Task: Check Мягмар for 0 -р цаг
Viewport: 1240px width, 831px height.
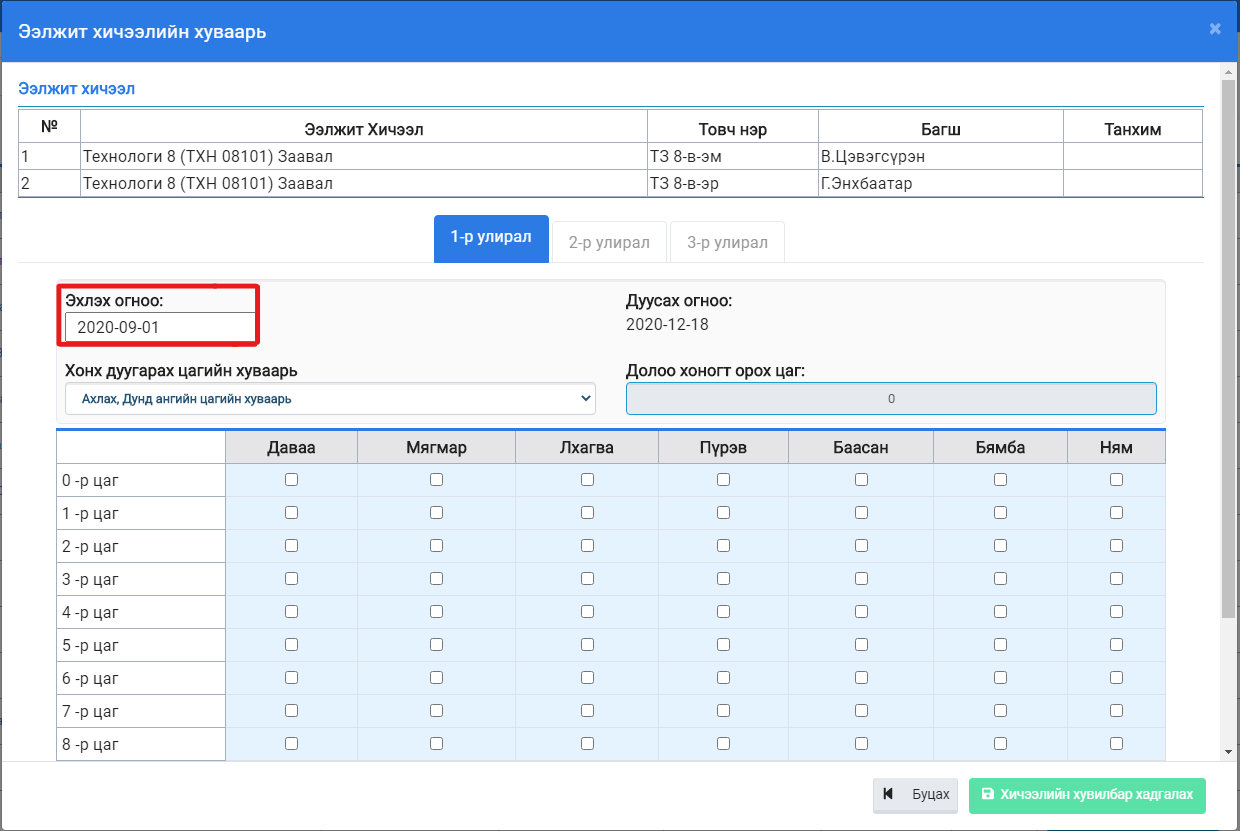Action: [436, 480]
